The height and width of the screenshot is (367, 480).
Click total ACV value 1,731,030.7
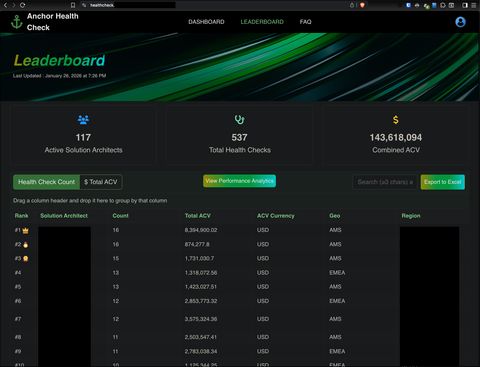click(x=199, y=258)
